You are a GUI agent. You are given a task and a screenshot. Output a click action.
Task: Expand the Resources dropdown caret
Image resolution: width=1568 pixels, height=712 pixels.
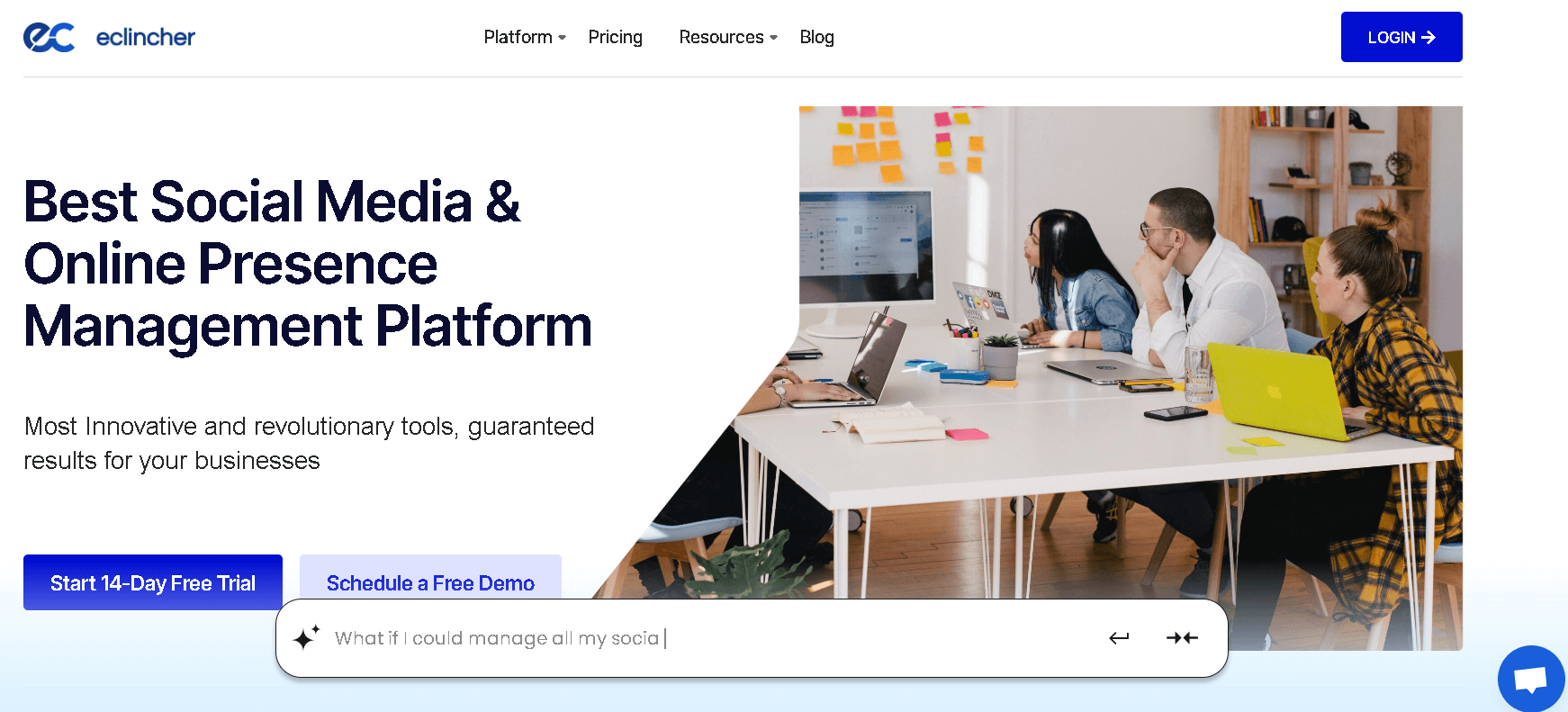pyautogui.click(x=773, y=38)
